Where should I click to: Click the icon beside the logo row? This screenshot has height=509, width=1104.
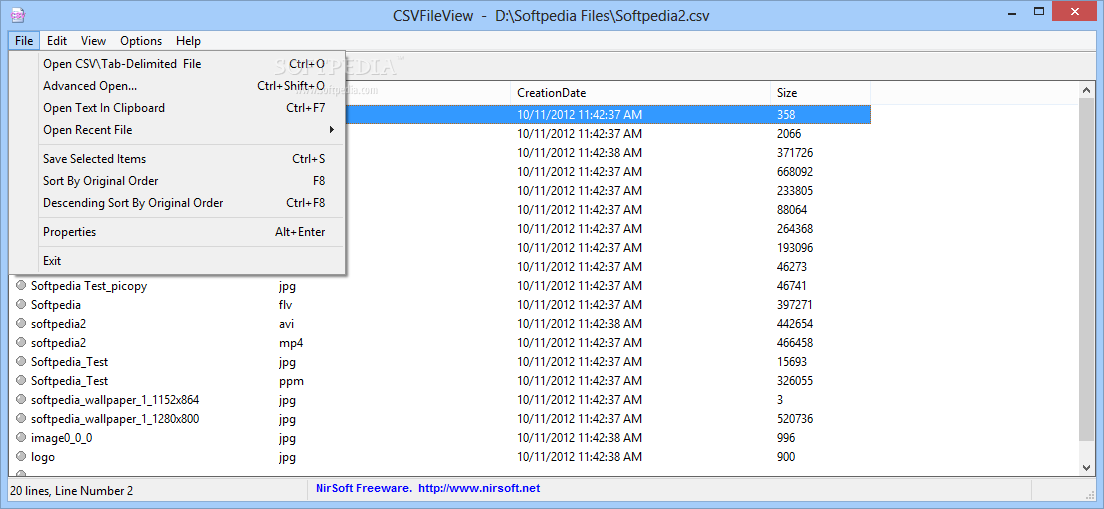[x=21, y=457]
